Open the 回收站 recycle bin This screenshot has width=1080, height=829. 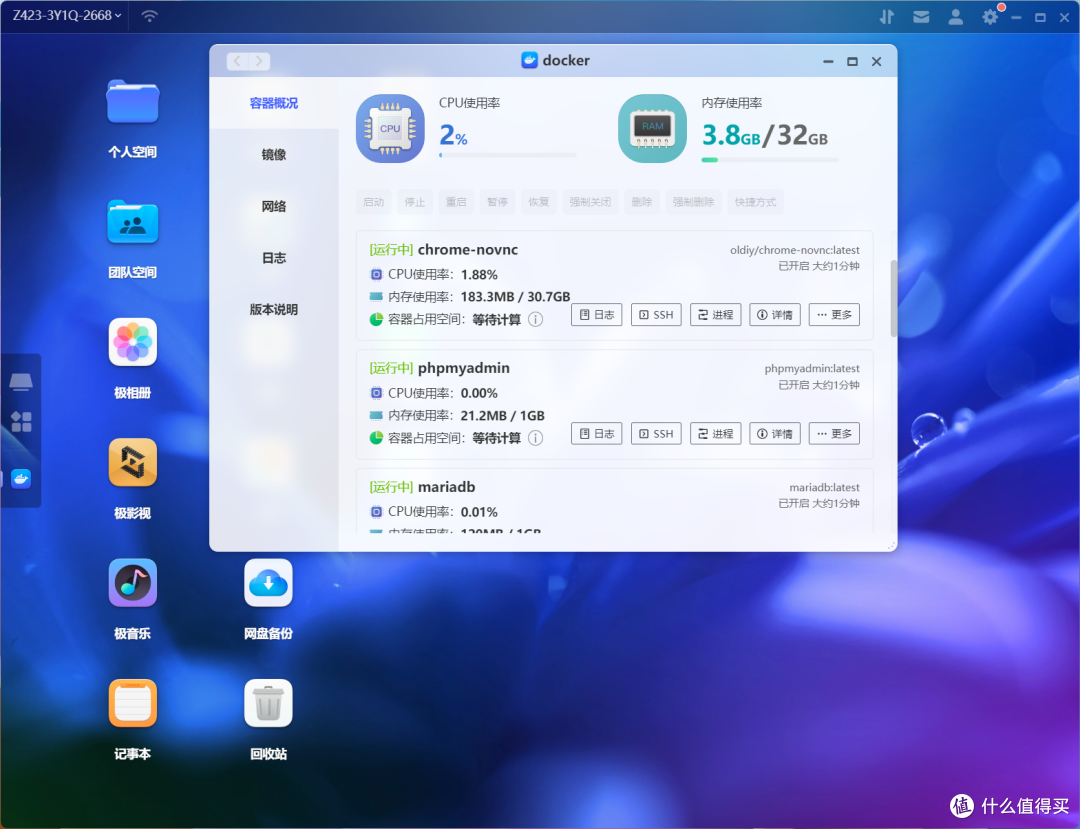point(268,704)
